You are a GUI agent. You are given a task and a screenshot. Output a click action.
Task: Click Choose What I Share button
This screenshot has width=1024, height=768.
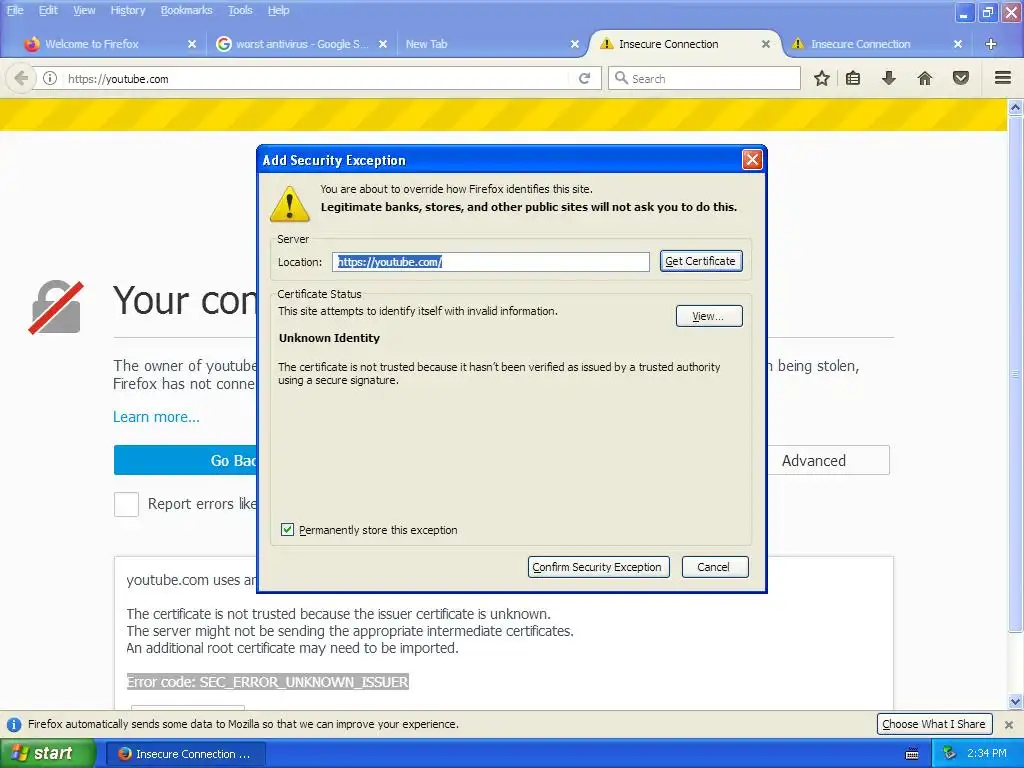[934, 724]
